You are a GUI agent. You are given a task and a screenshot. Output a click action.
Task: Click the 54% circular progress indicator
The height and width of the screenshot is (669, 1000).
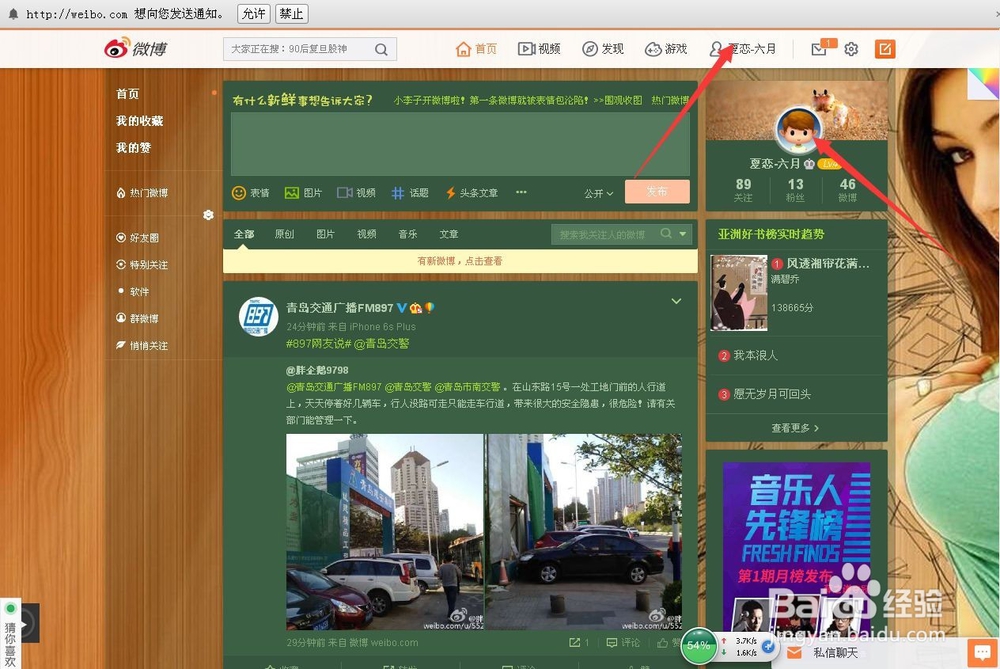click(698, 646)
